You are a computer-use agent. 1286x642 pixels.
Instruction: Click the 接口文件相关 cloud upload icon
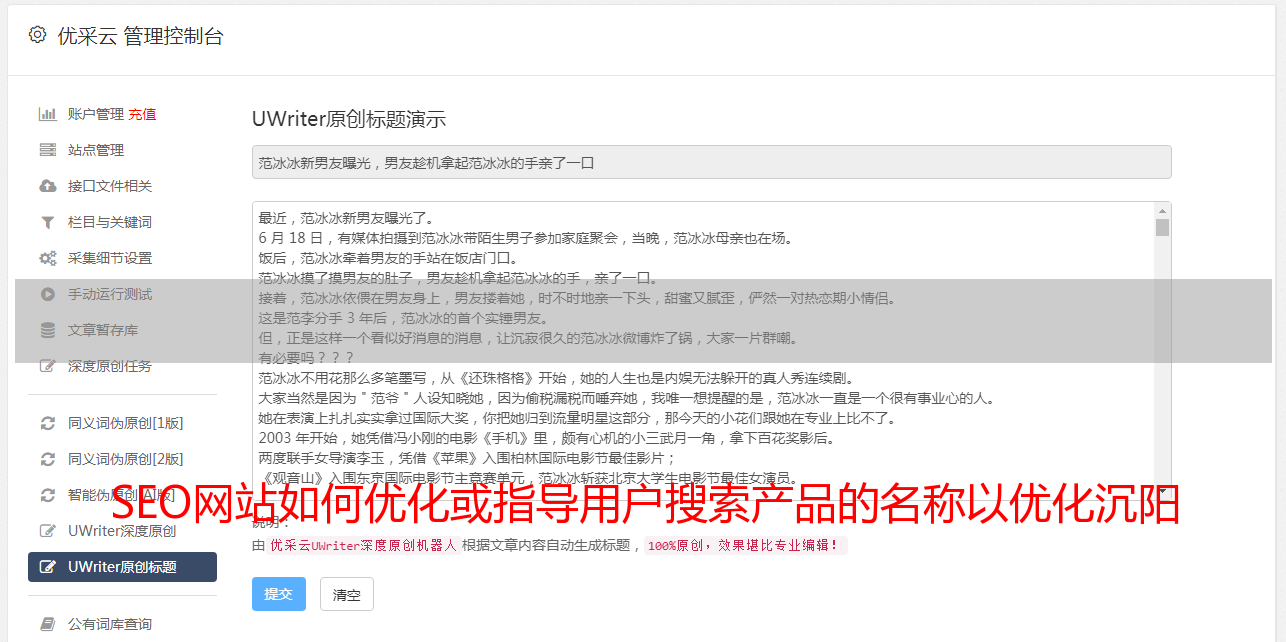(47, 186)
